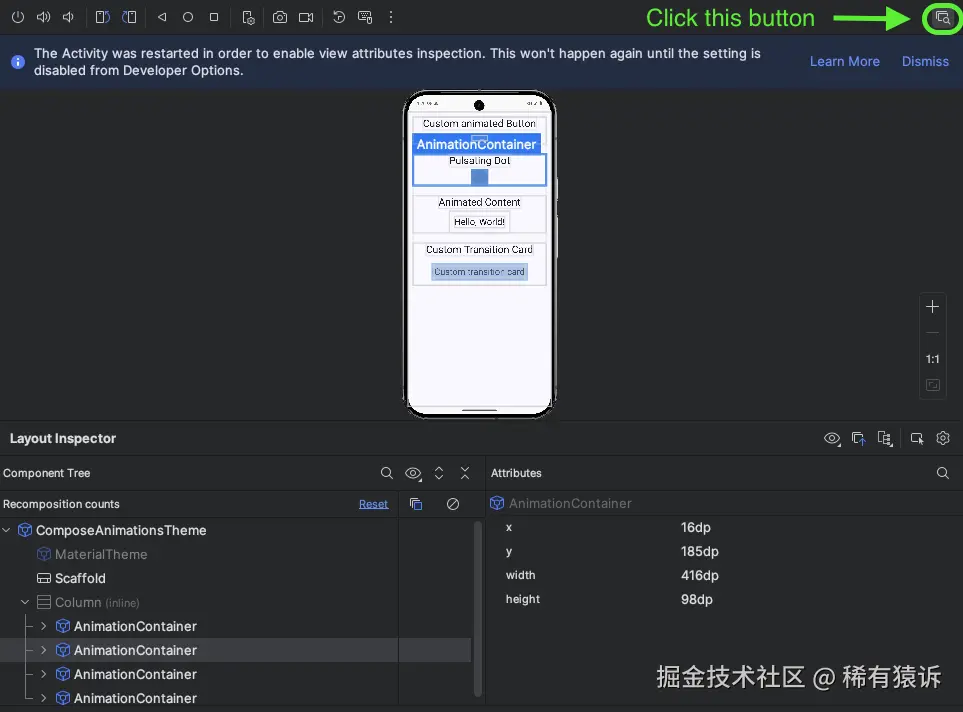Set zoom to 1:1 scale
Viewport: 963px width, 712px height.
coord(932,358)
